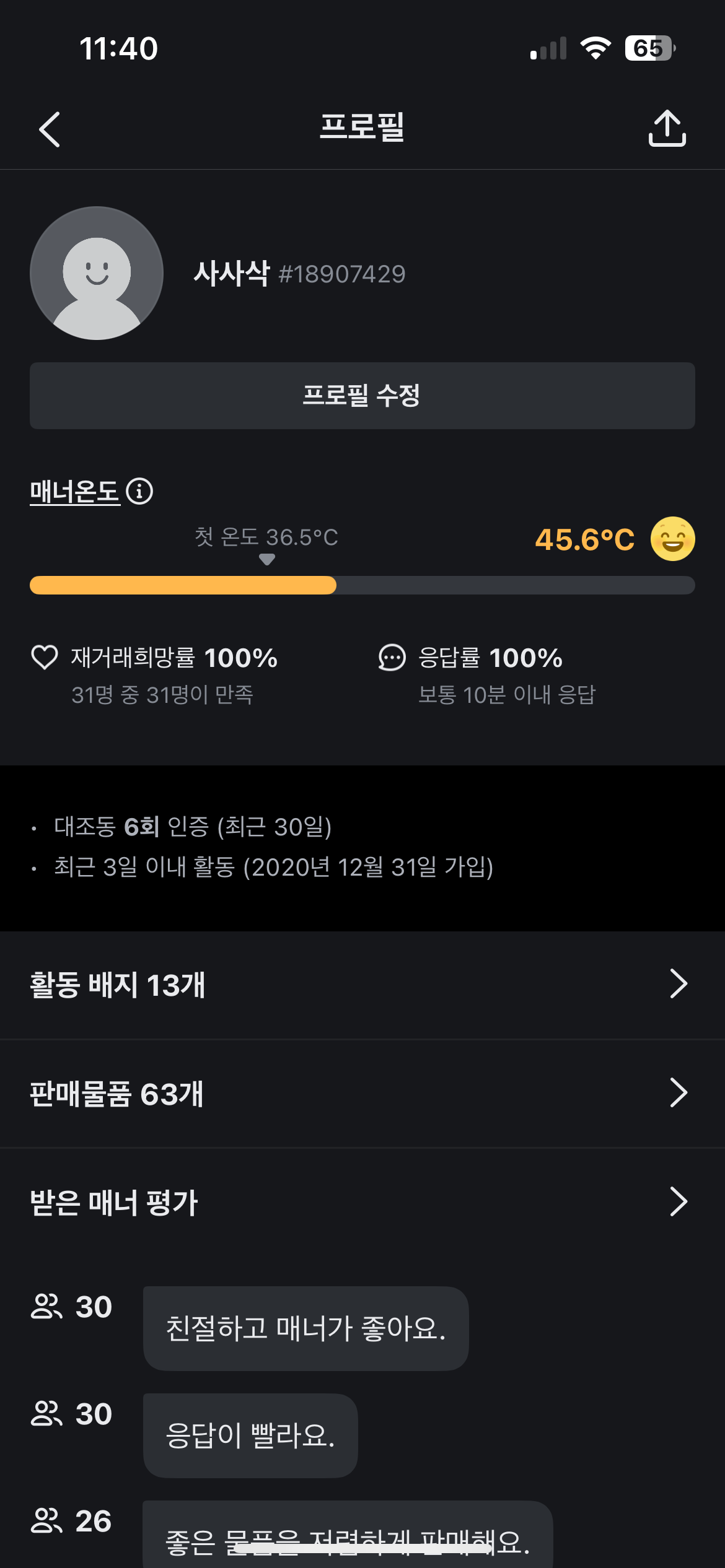Tap the smiling emoji face icon

(672, 539)
